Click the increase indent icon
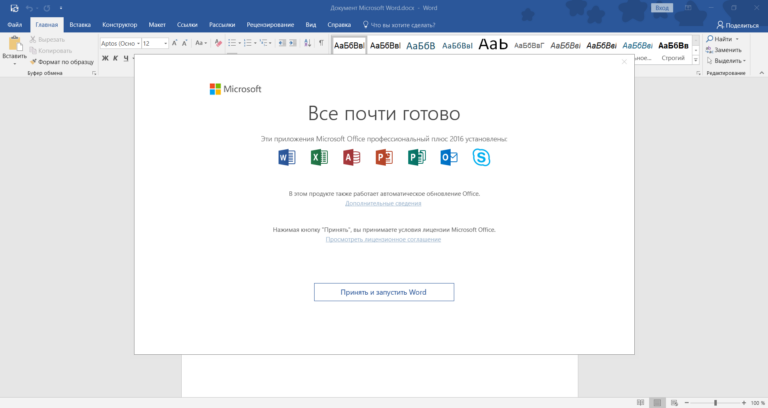 click(293, 43)
